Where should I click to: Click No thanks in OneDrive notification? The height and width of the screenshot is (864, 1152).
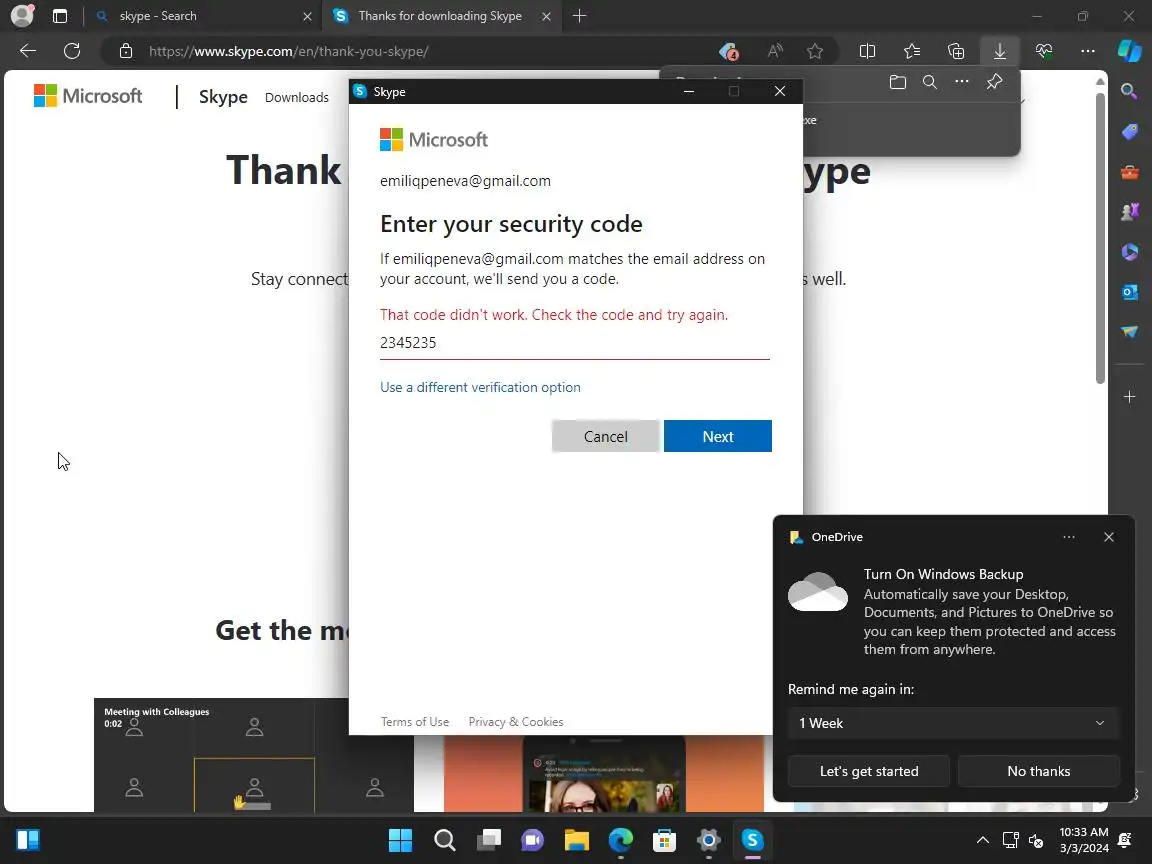1038,771
